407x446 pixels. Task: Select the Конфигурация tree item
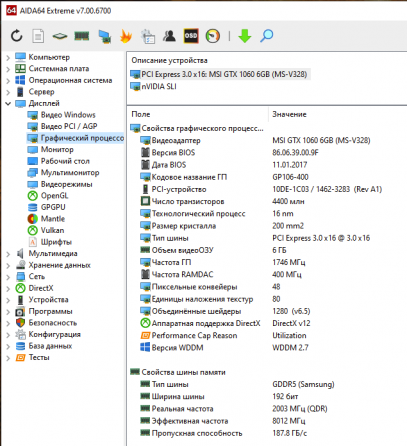(48, 335)
